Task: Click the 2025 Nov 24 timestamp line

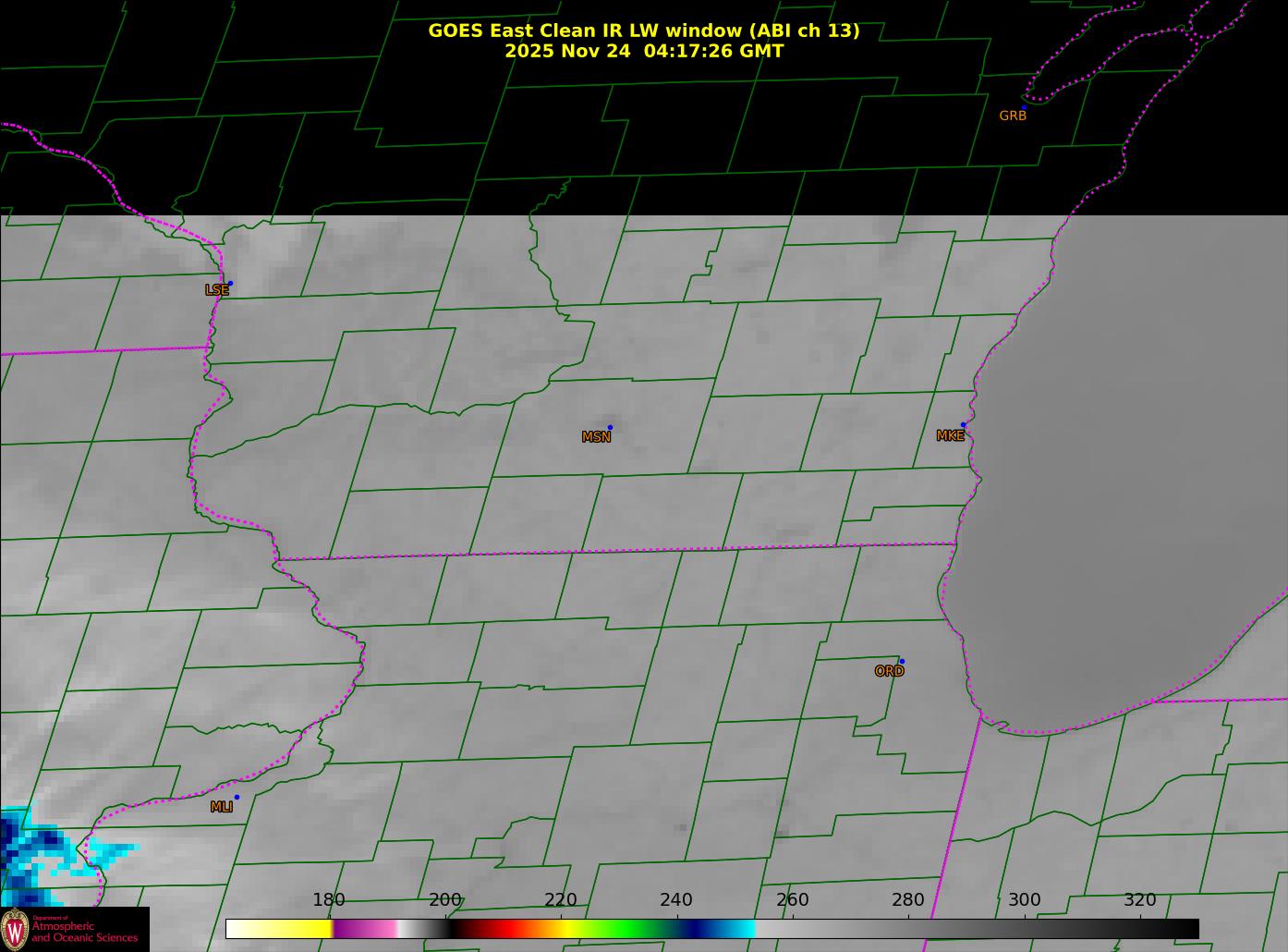Action: (643, 52)
